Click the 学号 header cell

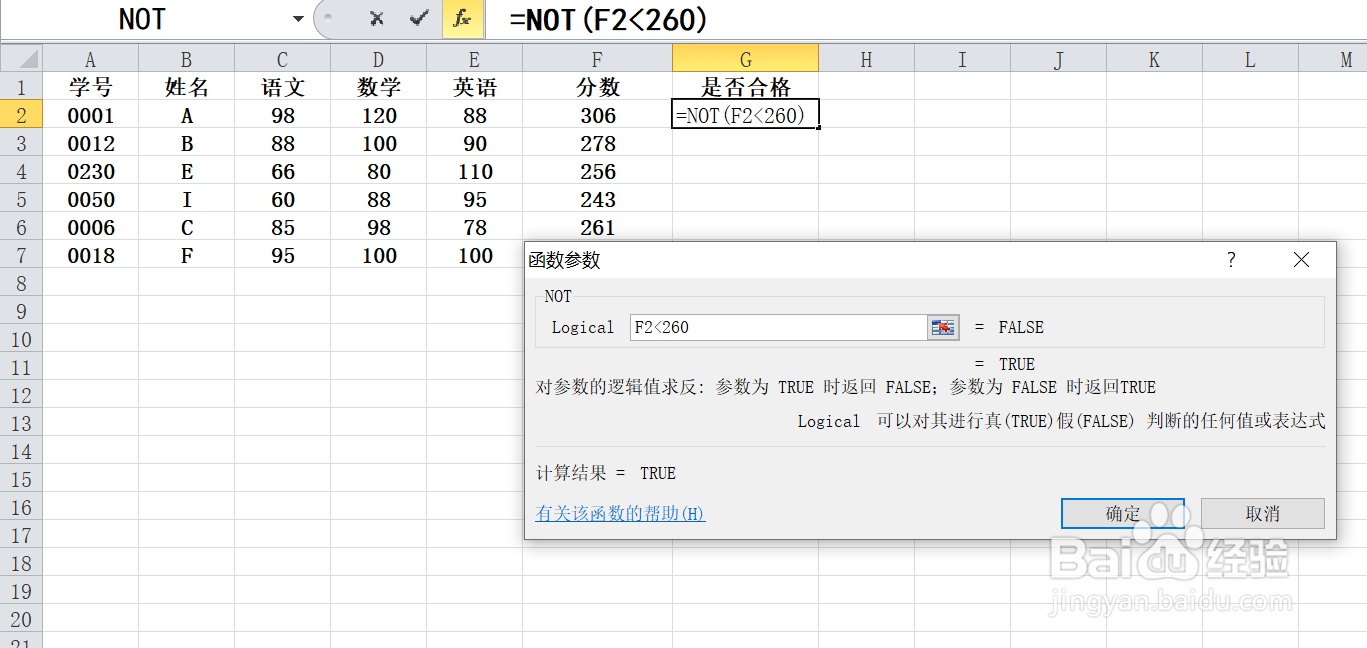tap(90, 87)
